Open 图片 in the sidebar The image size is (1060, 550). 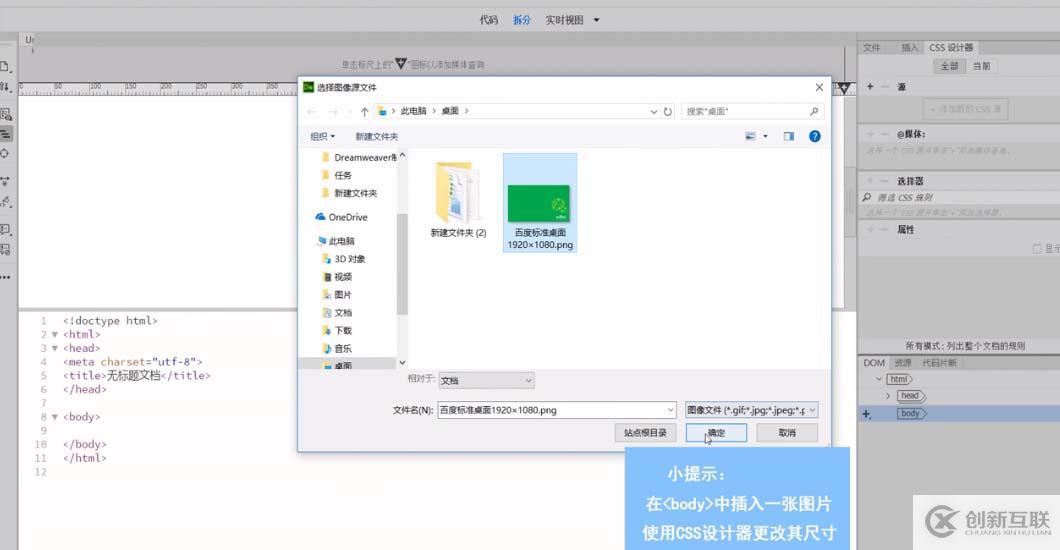tap(337, 295)
